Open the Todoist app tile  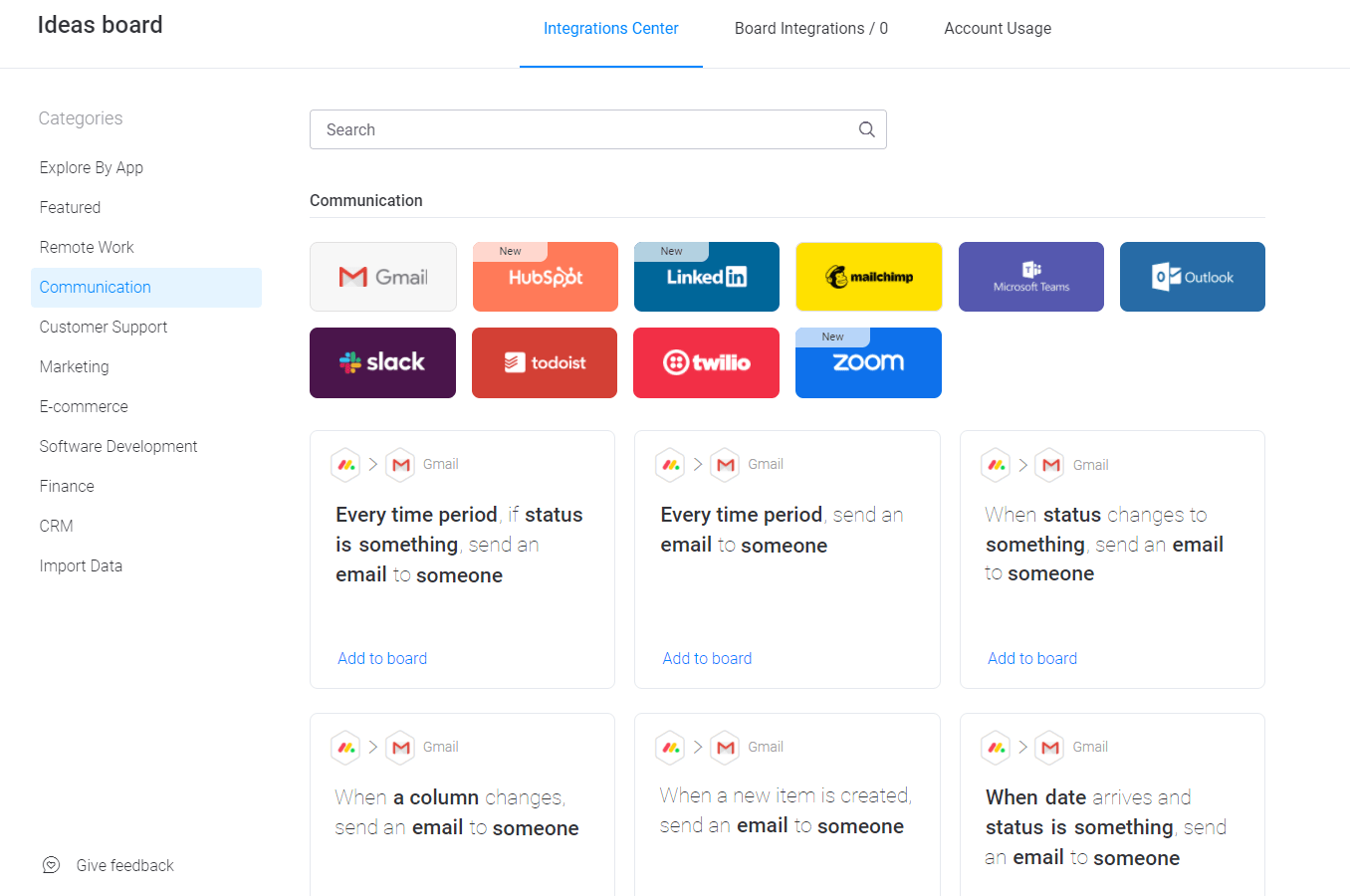click(545, 362)
